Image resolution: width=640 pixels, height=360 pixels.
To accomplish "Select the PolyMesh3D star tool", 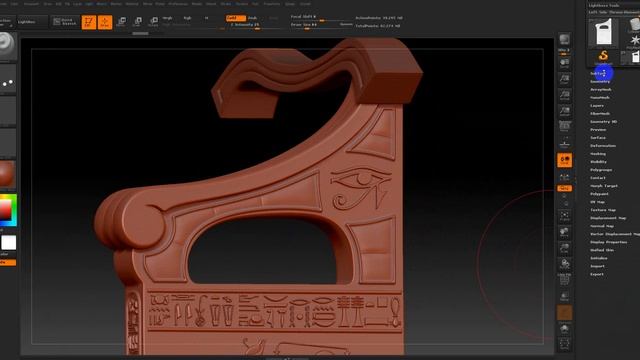I will [x=634, y=40].
